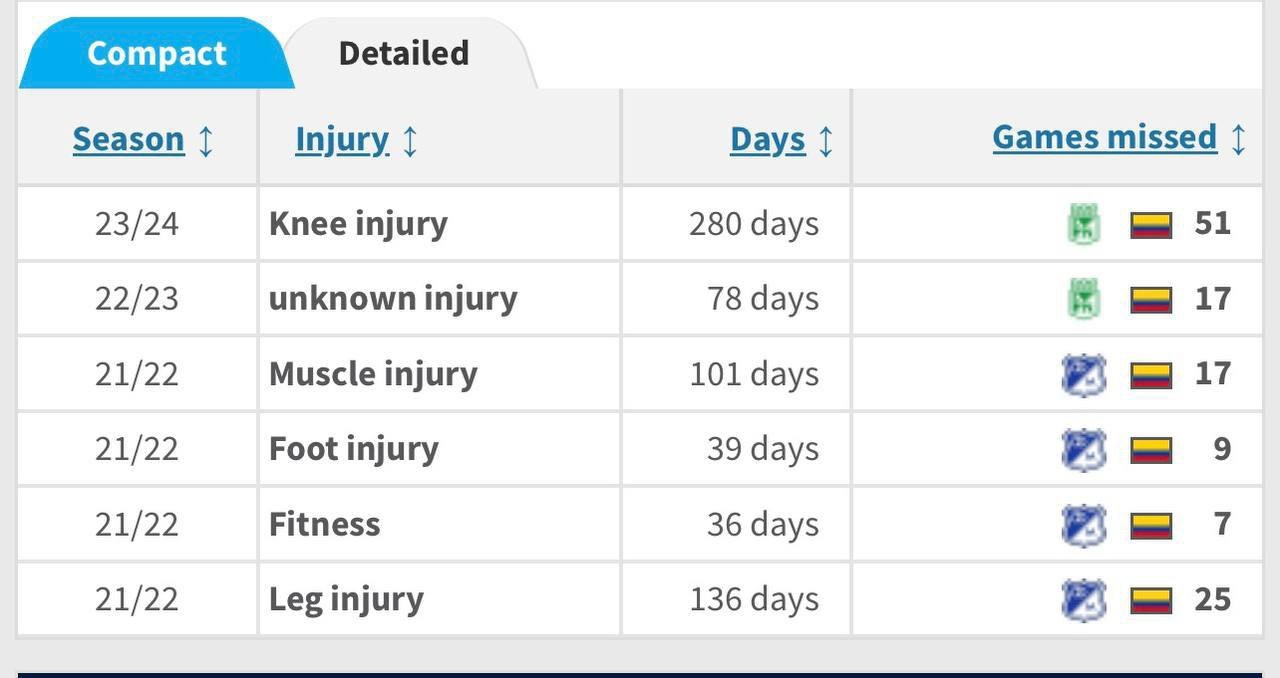Click club crest in Fitness row

(1083, 525)
